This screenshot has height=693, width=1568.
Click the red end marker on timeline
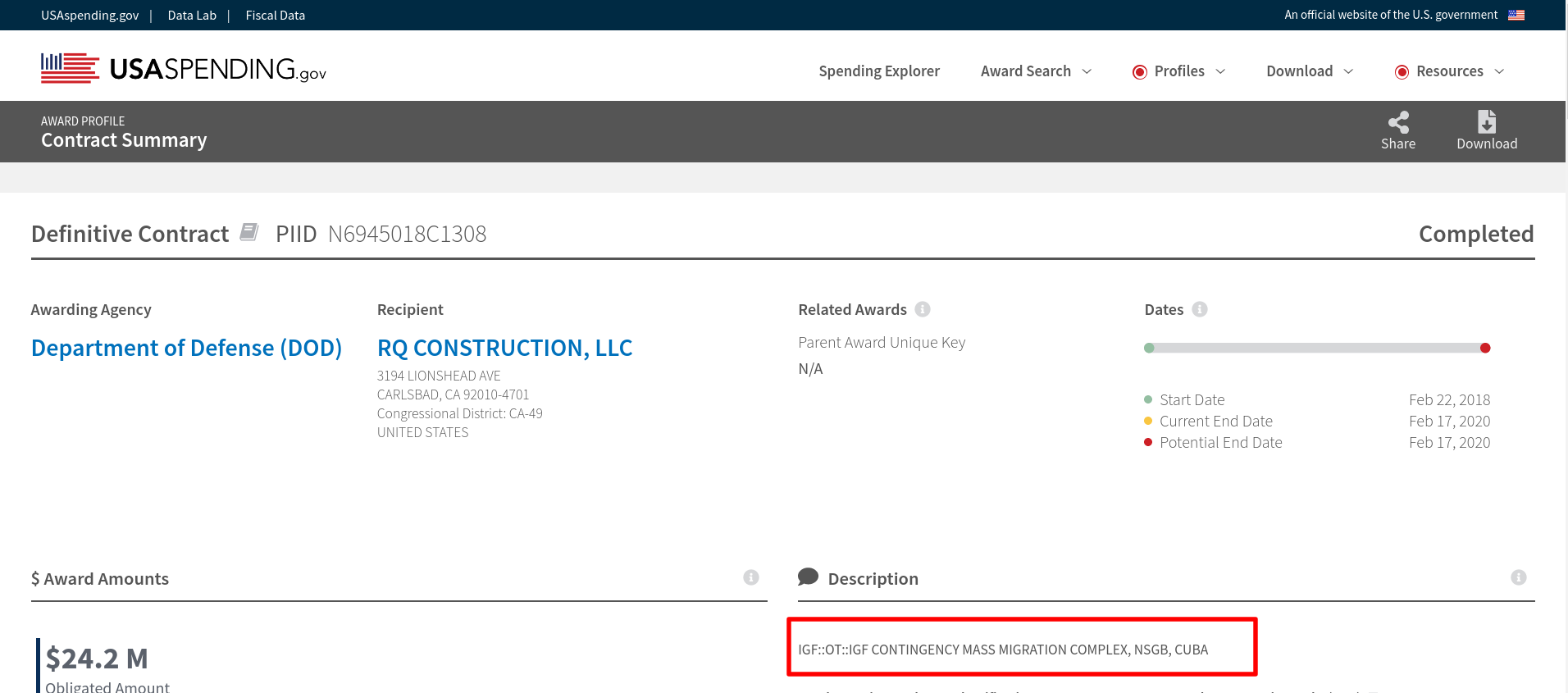tap(1485, 348)
